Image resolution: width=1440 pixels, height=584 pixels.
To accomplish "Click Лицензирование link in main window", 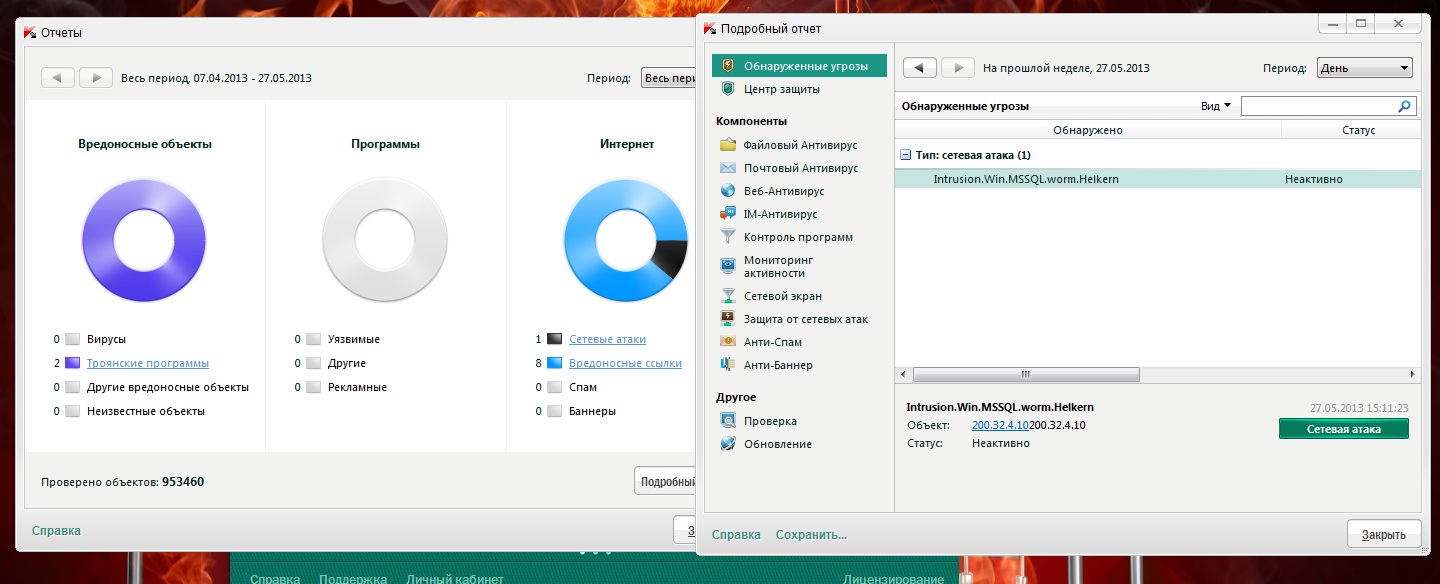I will pos(893,578).
